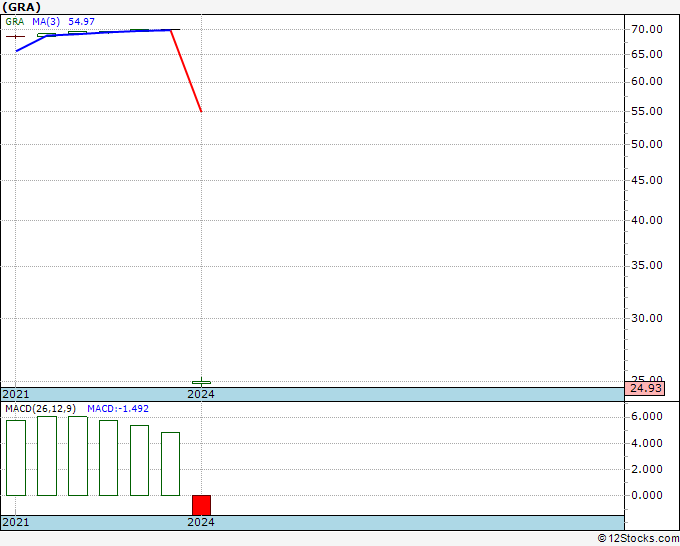Click the shortest green MACD bar beside the red bar
680x546 pixels.
point(170,464)
